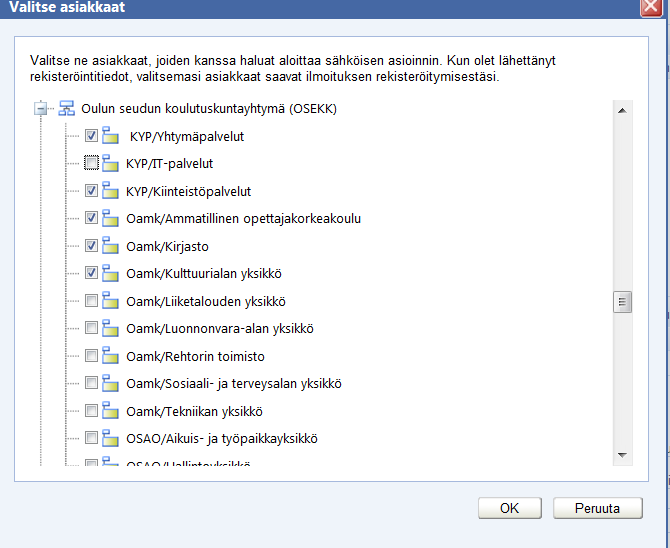This screenshot has height=548, width=670.
Task: Select the Oamk/Liiketalouden yksikkö label
Action: pos(206,302)
